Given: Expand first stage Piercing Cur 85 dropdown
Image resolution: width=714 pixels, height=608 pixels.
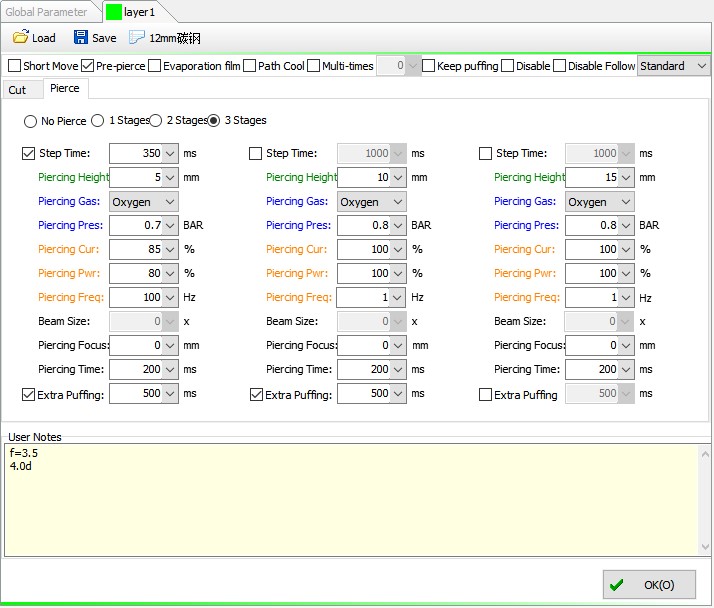Looking at the screenshot, I should tap(170, 250).
